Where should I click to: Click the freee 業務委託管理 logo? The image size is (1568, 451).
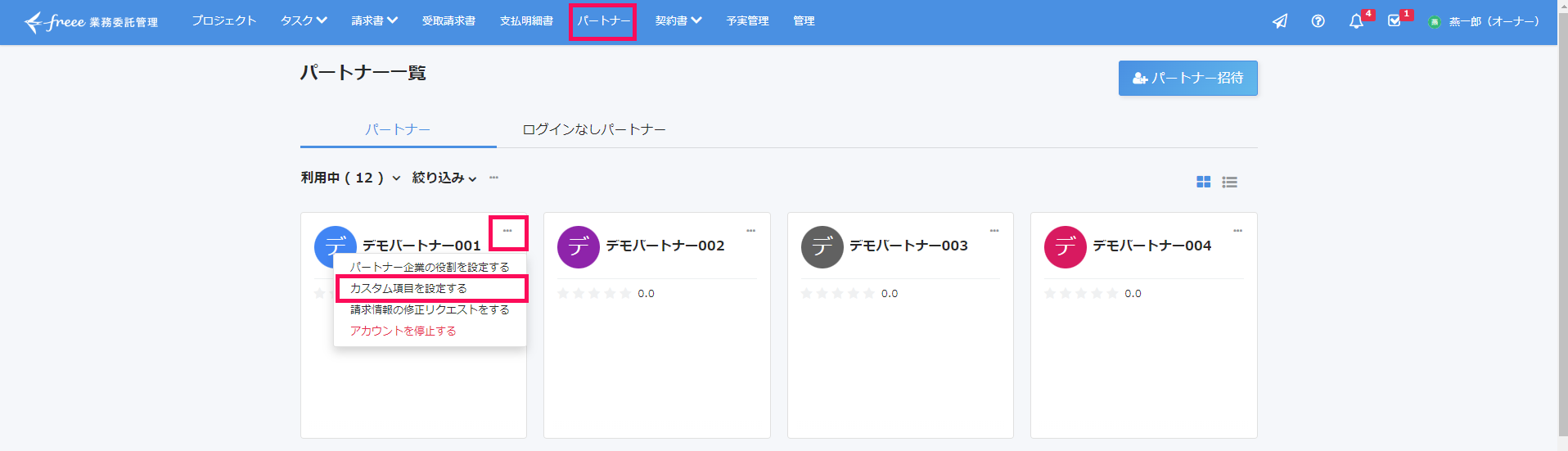[91, 21]
